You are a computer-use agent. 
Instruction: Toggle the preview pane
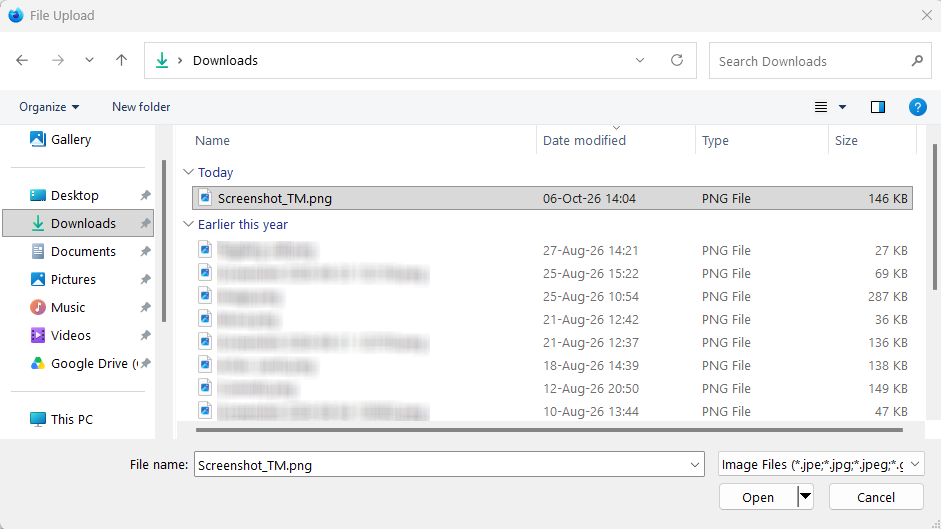[x=878, y=107]
